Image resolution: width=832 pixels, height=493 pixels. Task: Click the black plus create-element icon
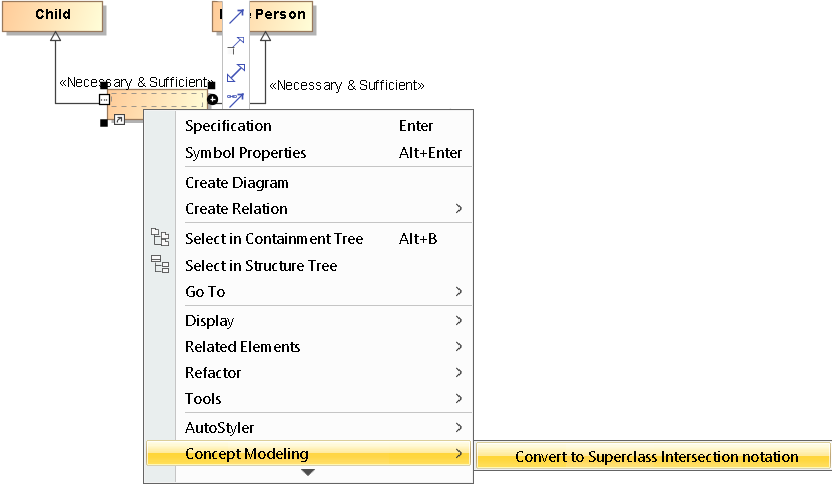(213, 99)
